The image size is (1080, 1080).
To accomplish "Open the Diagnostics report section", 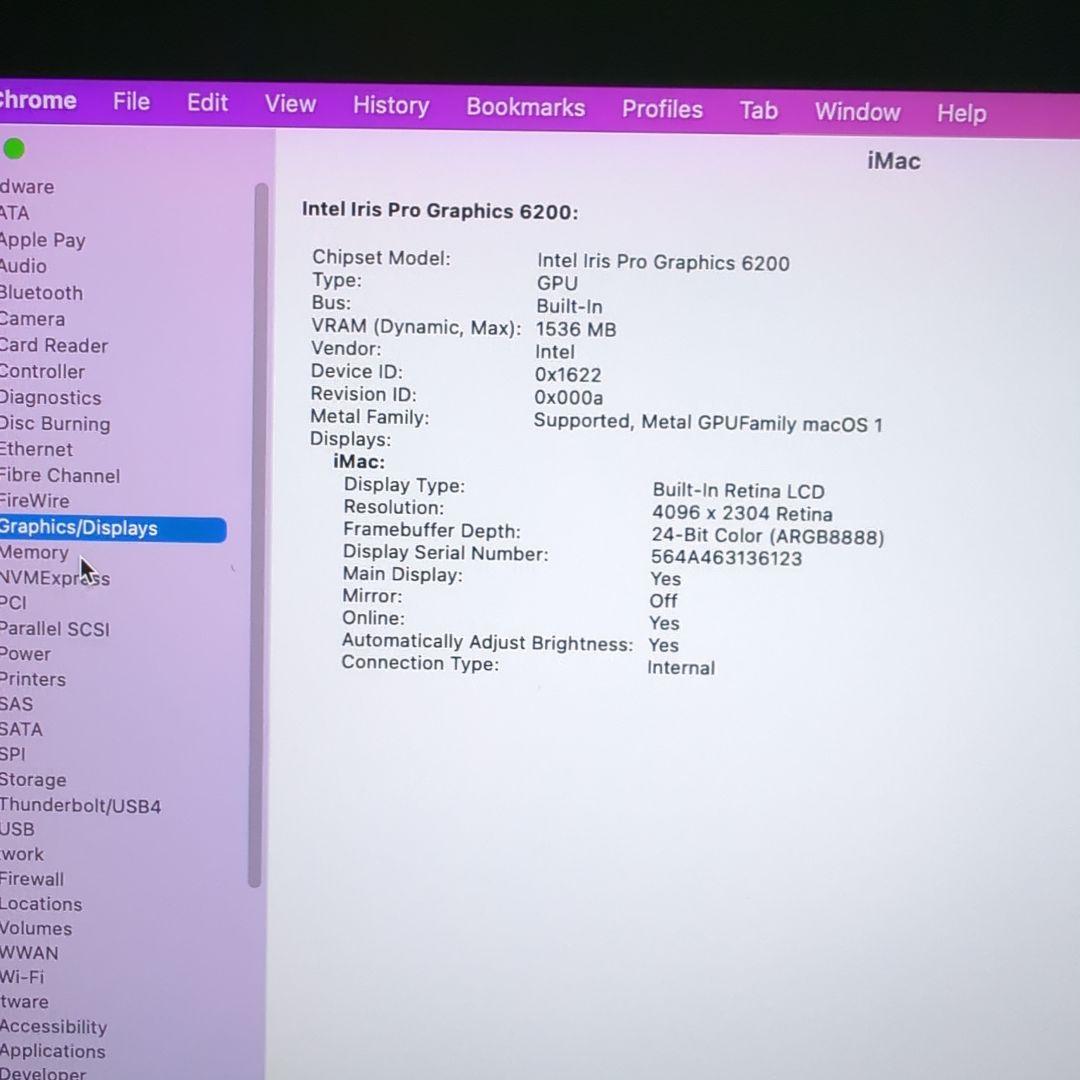I will click(x=51, y=397).
